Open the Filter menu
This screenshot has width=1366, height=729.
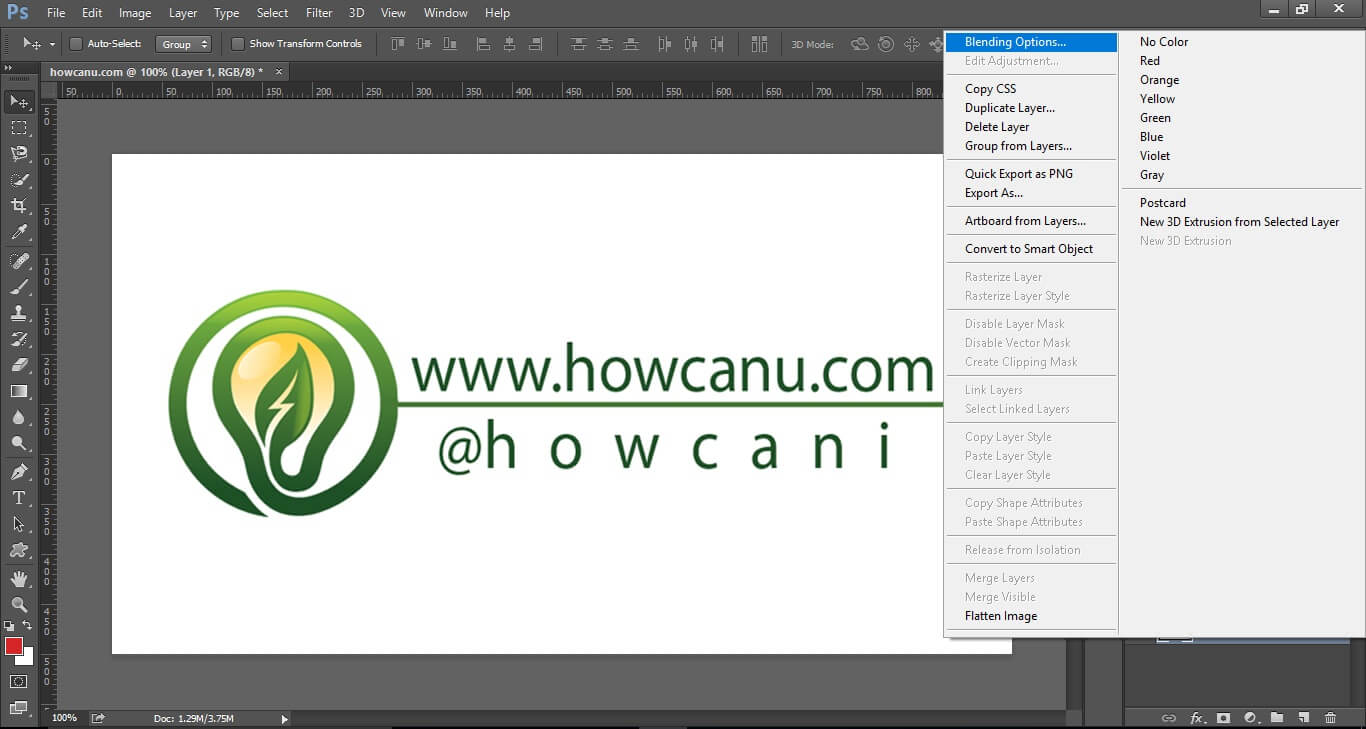point(319,13)
